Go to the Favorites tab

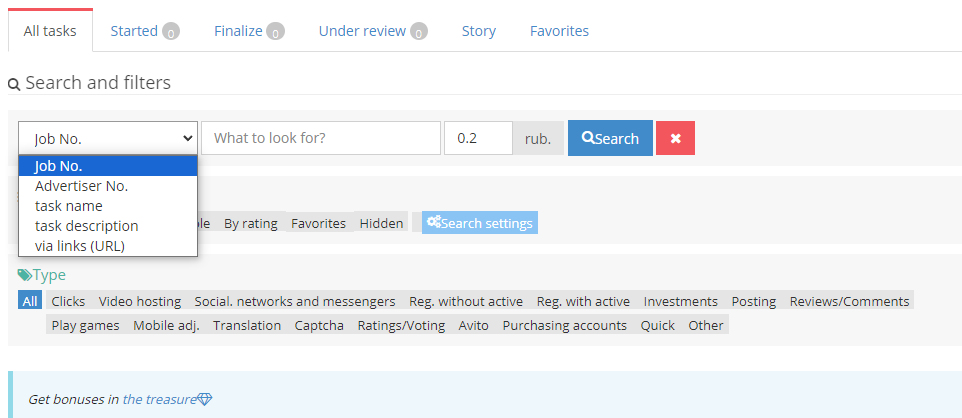[559, 31]
